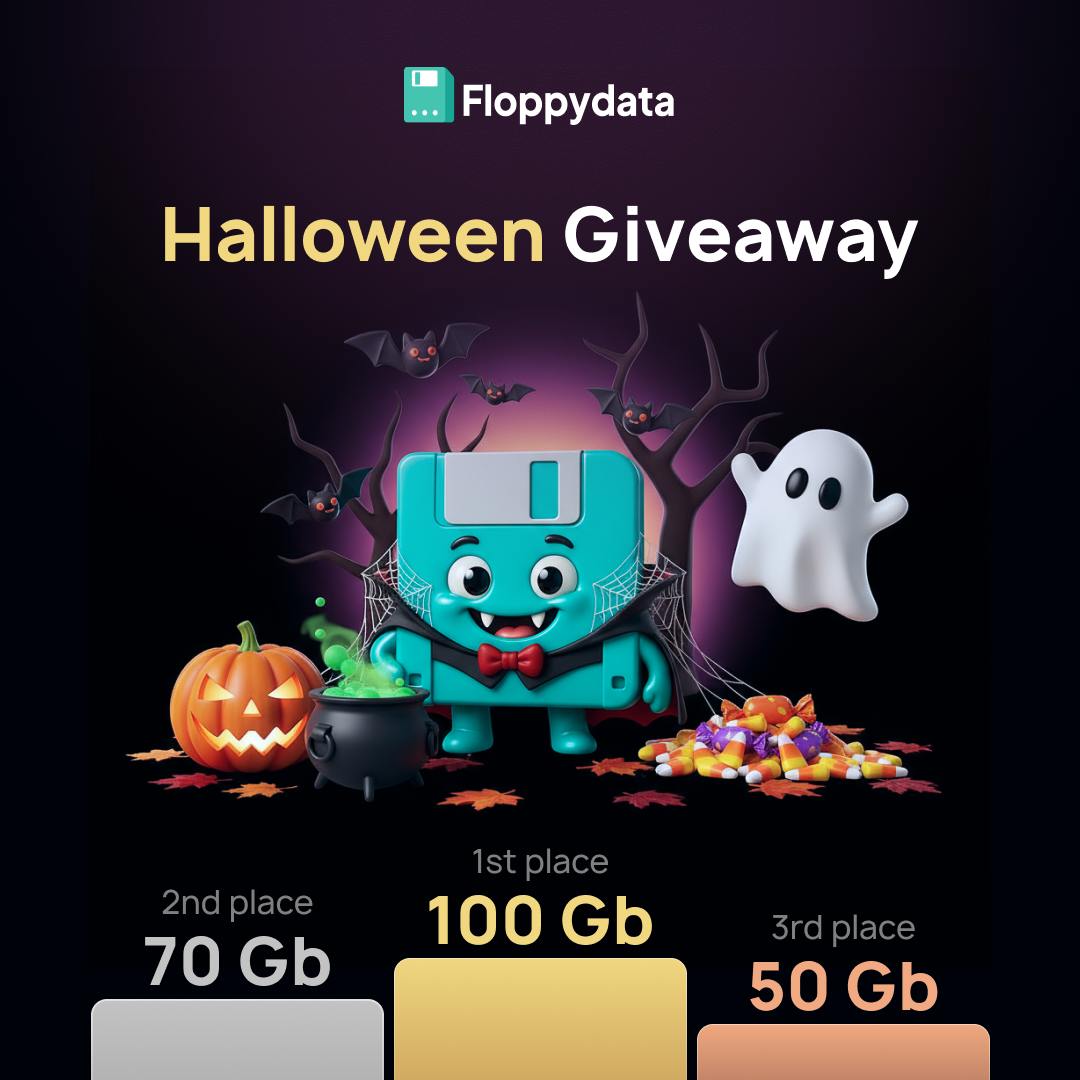Click the 1st place label
The height and width of the screenshot is (1080, 1080).
pyautogui.click(x=540, y=862)
